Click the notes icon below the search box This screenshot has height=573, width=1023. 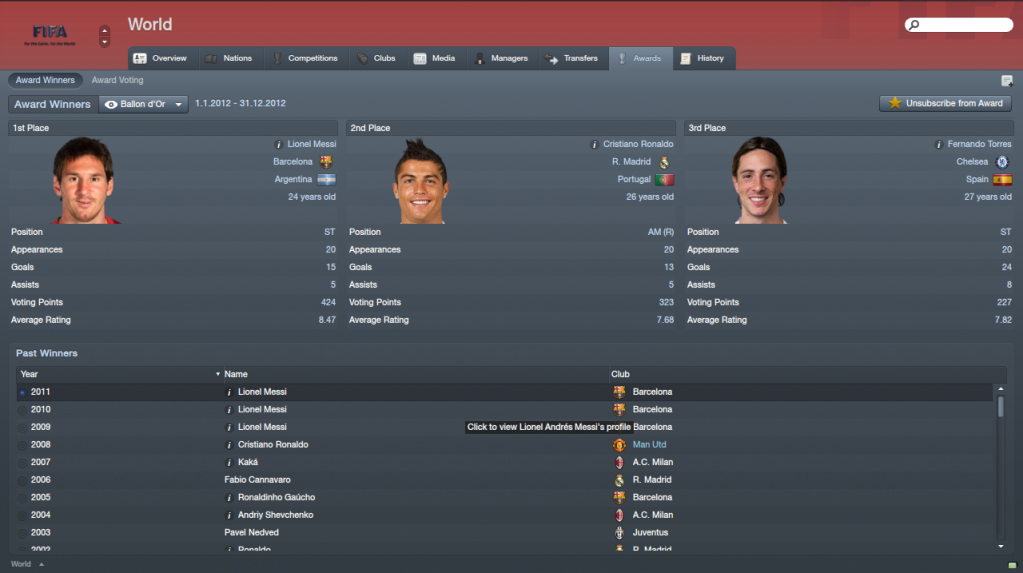point(1007,81)
